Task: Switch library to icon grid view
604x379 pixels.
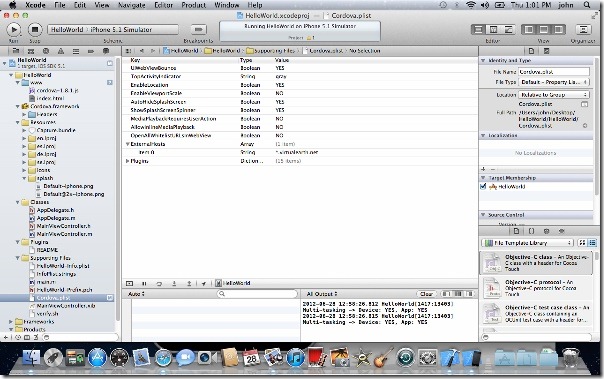Action: [x=582, y=243]
